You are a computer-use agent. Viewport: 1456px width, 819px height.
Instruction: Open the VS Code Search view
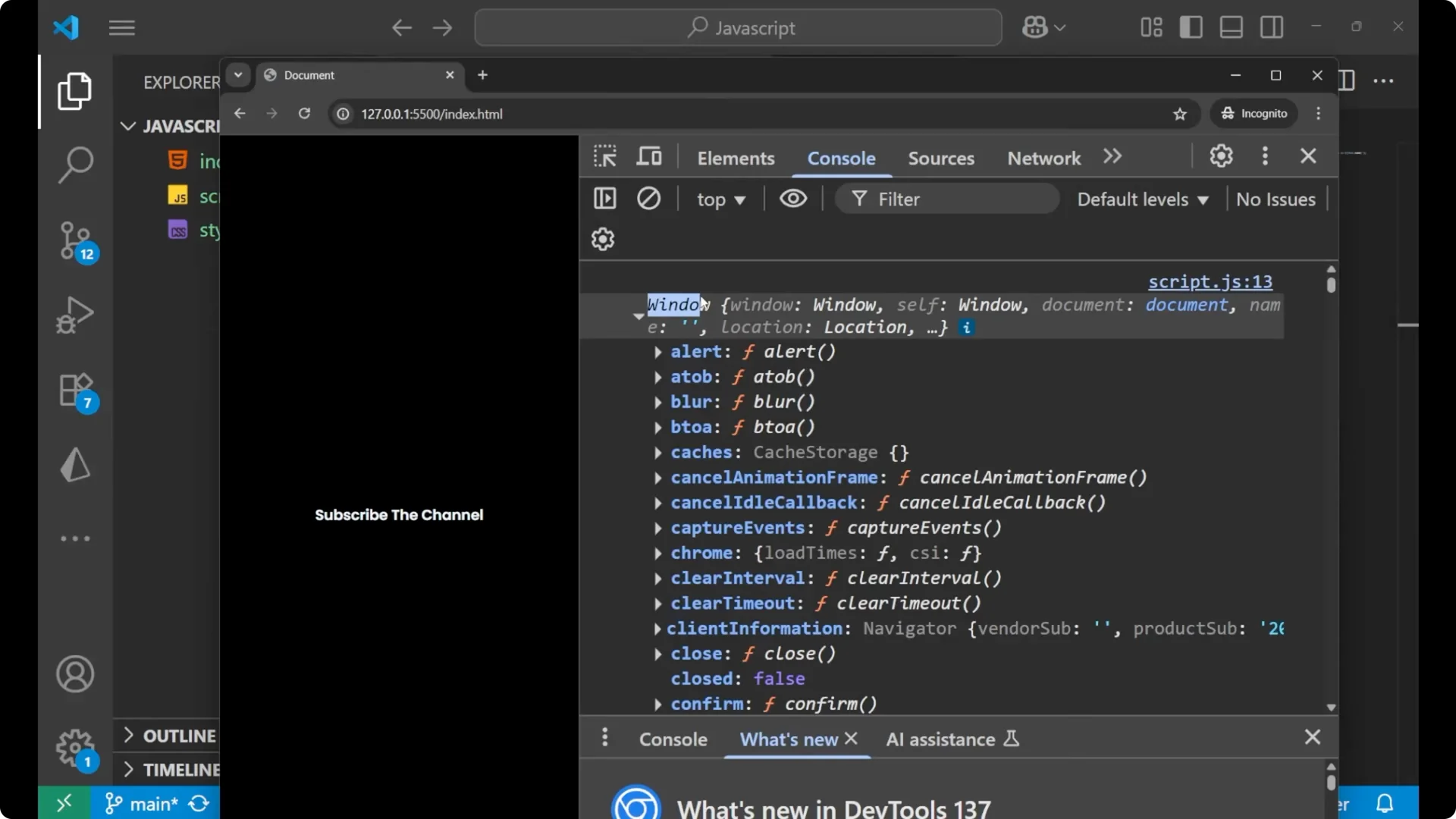coord(76,165)
